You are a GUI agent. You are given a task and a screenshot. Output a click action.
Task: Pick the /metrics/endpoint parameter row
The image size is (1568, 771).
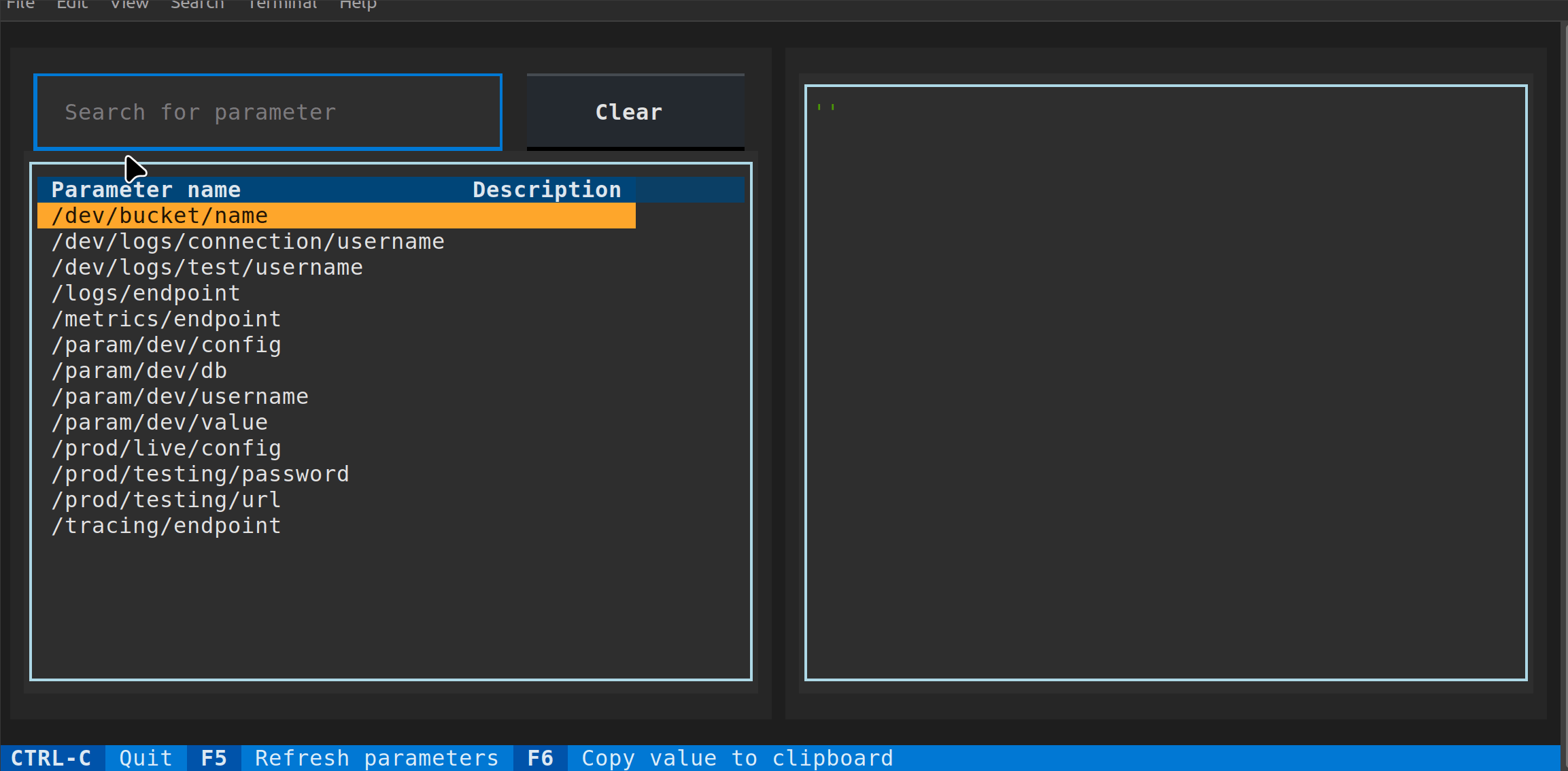pyautogui.click(x=167, y=319)
